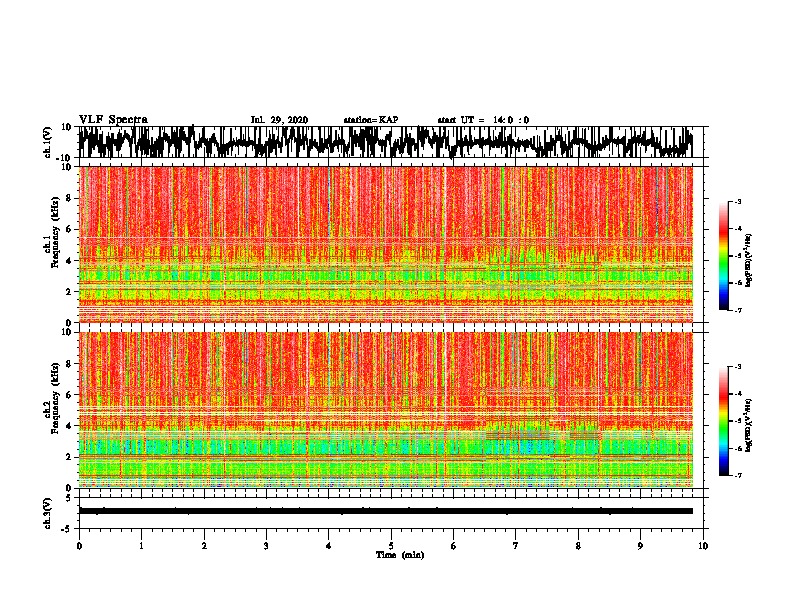Click the ch.1(V) waveform axis label
The height and width of the screenshot is (612, 792).
48,142
